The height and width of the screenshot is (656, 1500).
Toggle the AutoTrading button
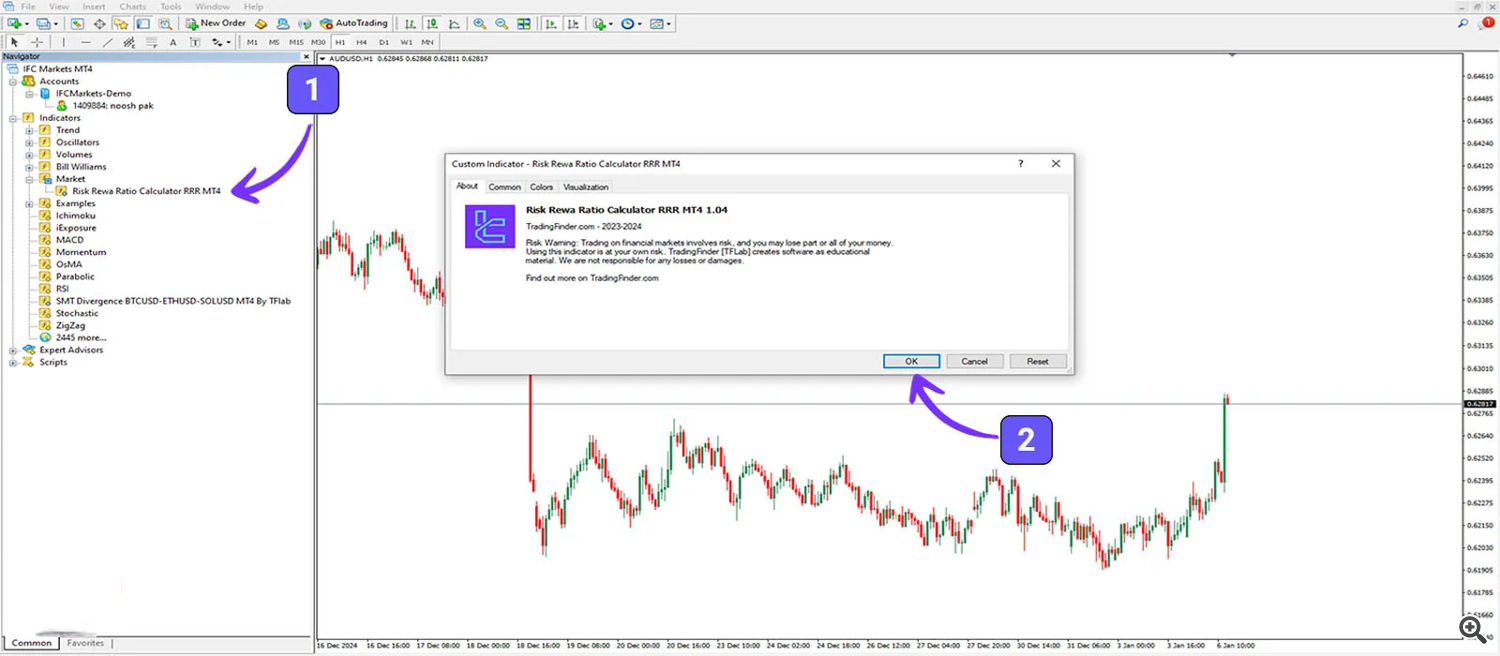(353, 23)
